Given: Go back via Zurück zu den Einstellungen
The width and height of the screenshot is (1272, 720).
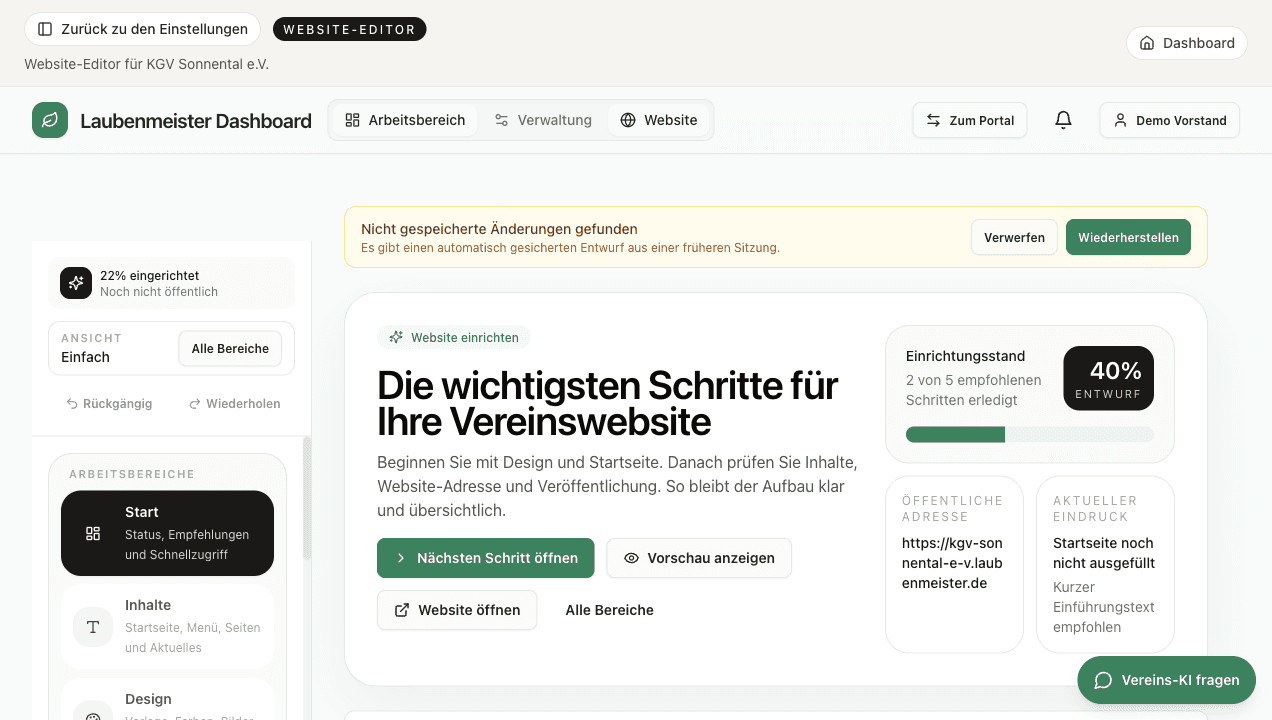Looking at the screenshot, I should click(x=142, y=29).
